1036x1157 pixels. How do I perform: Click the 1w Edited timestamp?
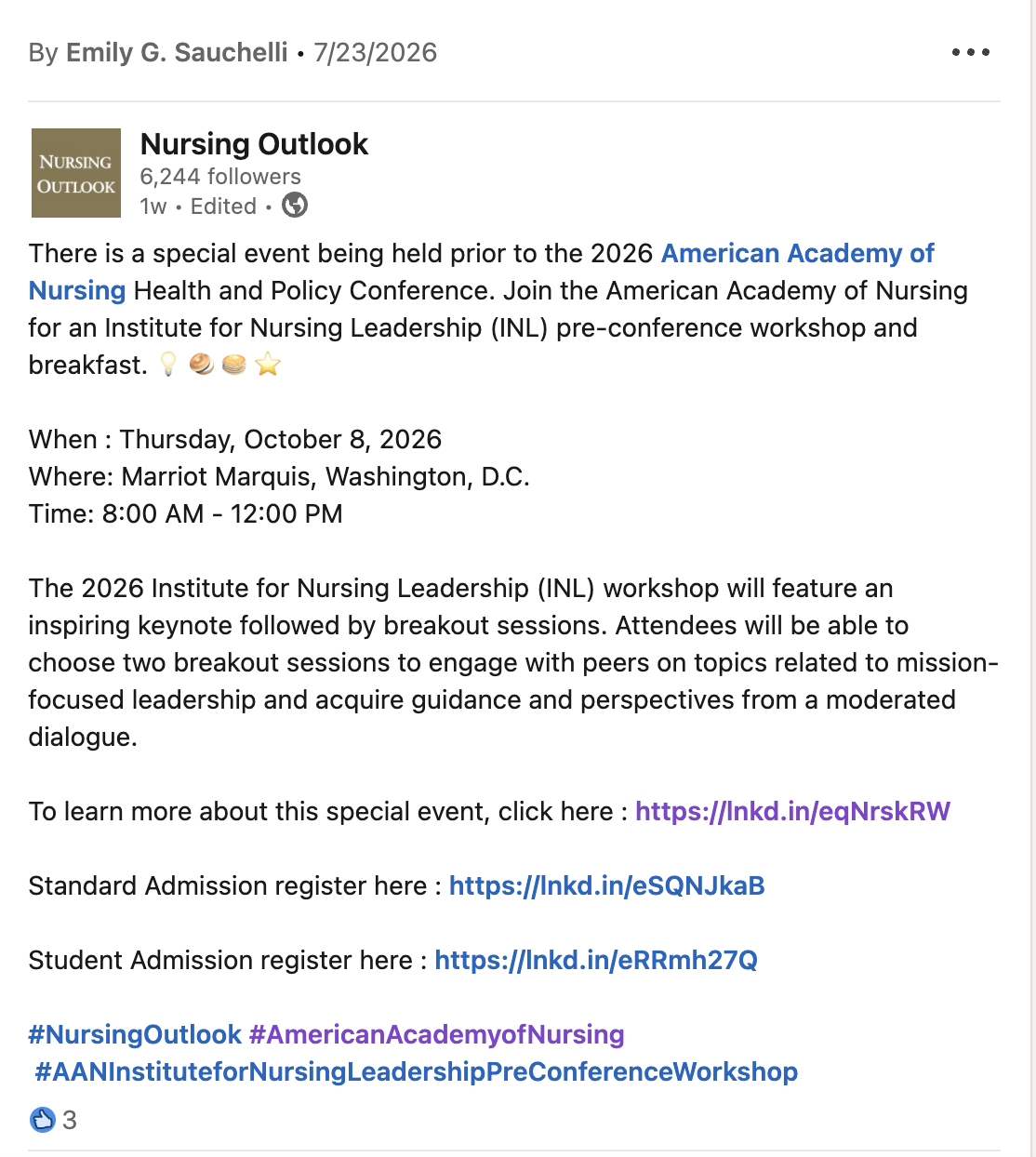click(x=198, y=206)
